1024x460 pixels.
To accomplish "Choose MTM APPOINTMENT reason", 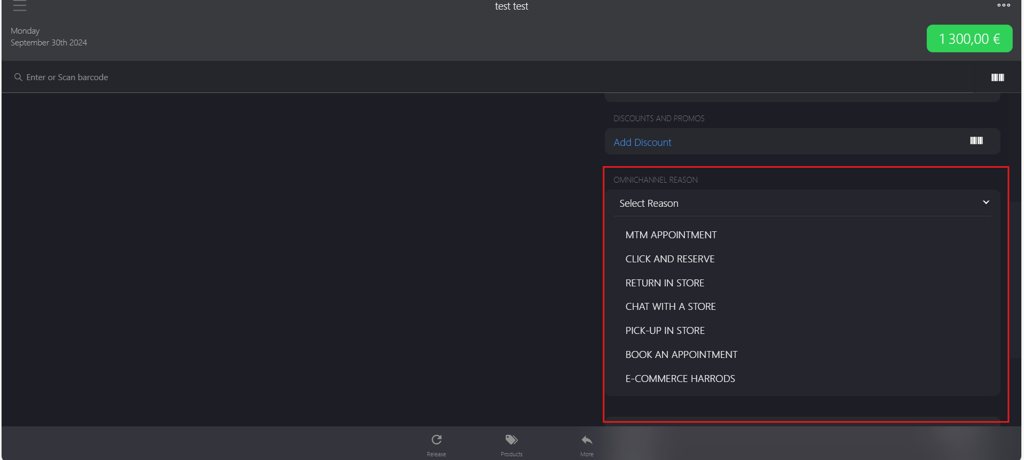I will coord(671,235).
